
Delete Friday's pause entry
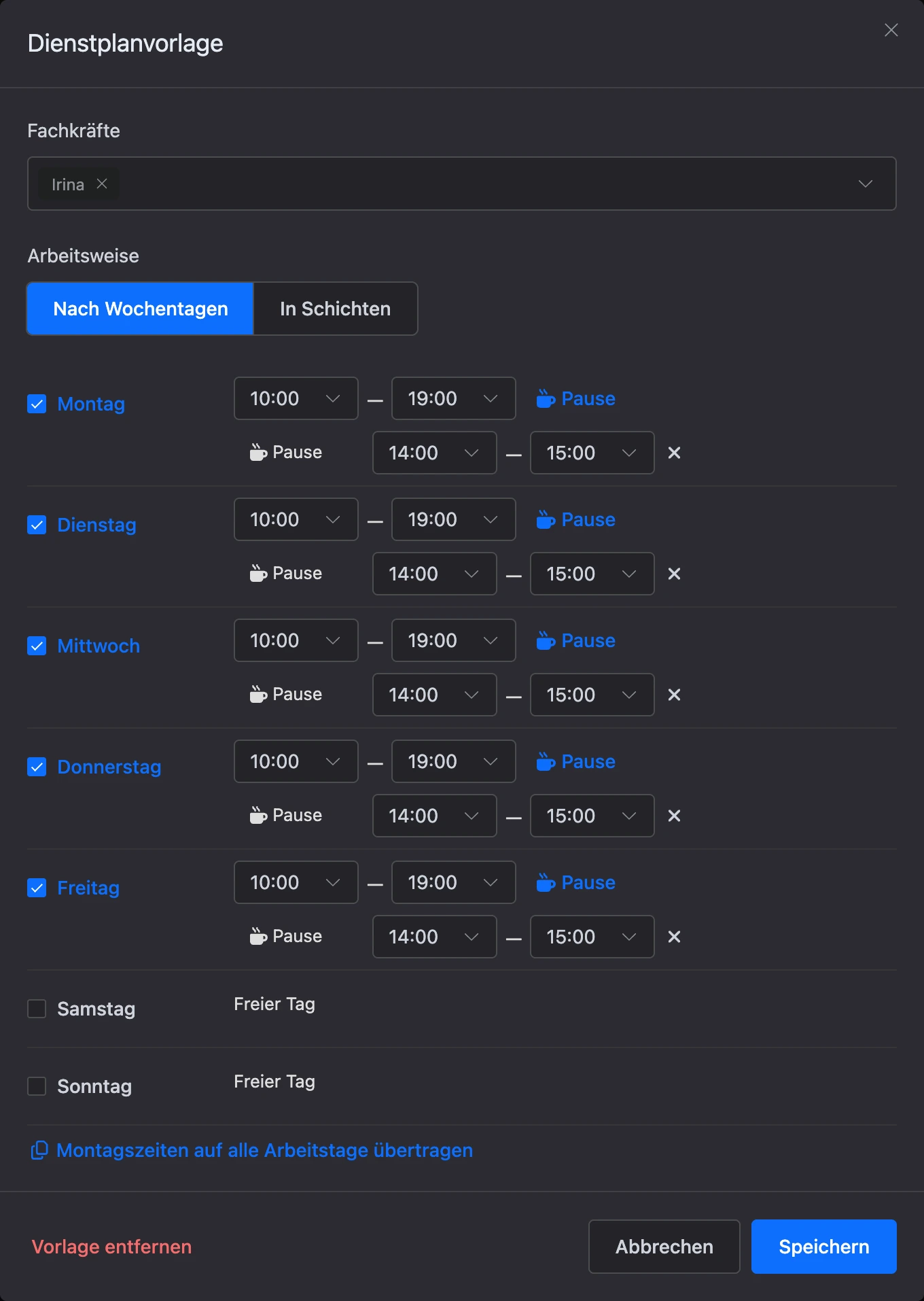(674, 937)
